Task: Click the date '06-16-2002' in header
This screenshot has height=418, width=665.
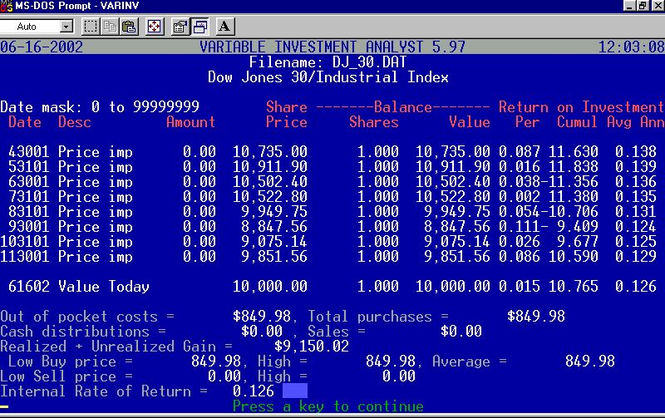Action: (x=42, y=47)
